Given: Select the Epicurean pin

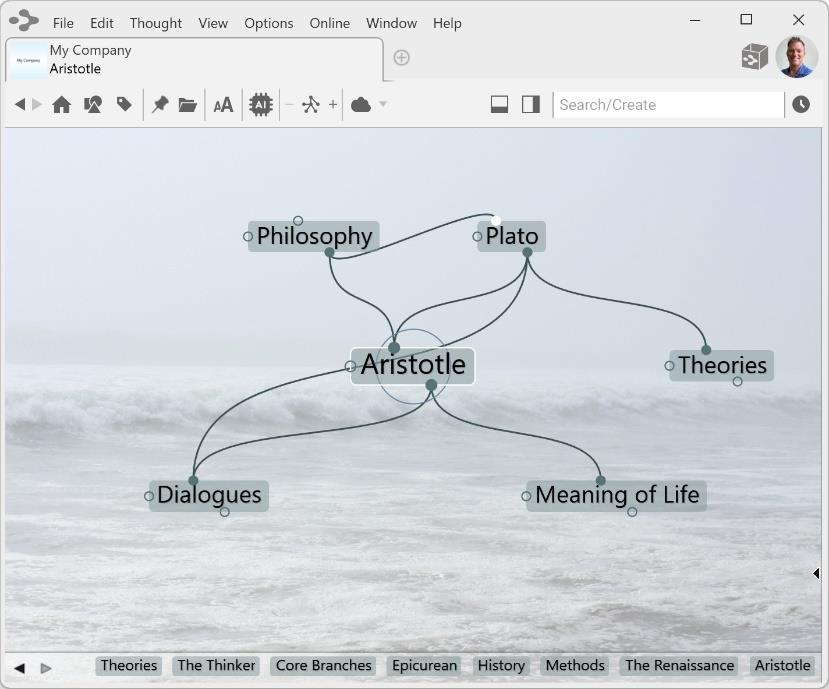Looking at the screenshot, I should pos(424,666).
